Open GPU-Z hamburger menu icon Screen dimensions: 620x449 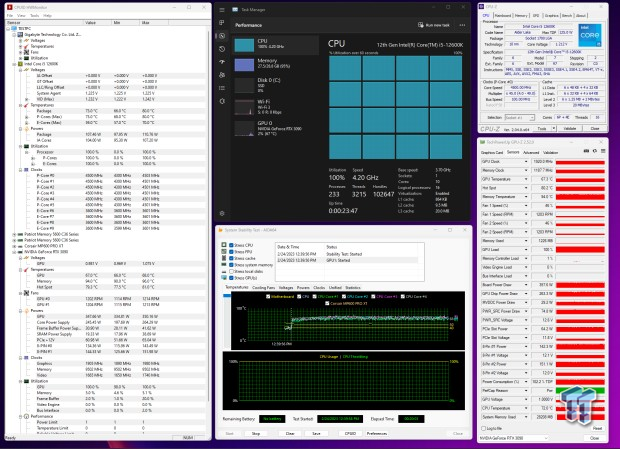click(x=603, y=151)
